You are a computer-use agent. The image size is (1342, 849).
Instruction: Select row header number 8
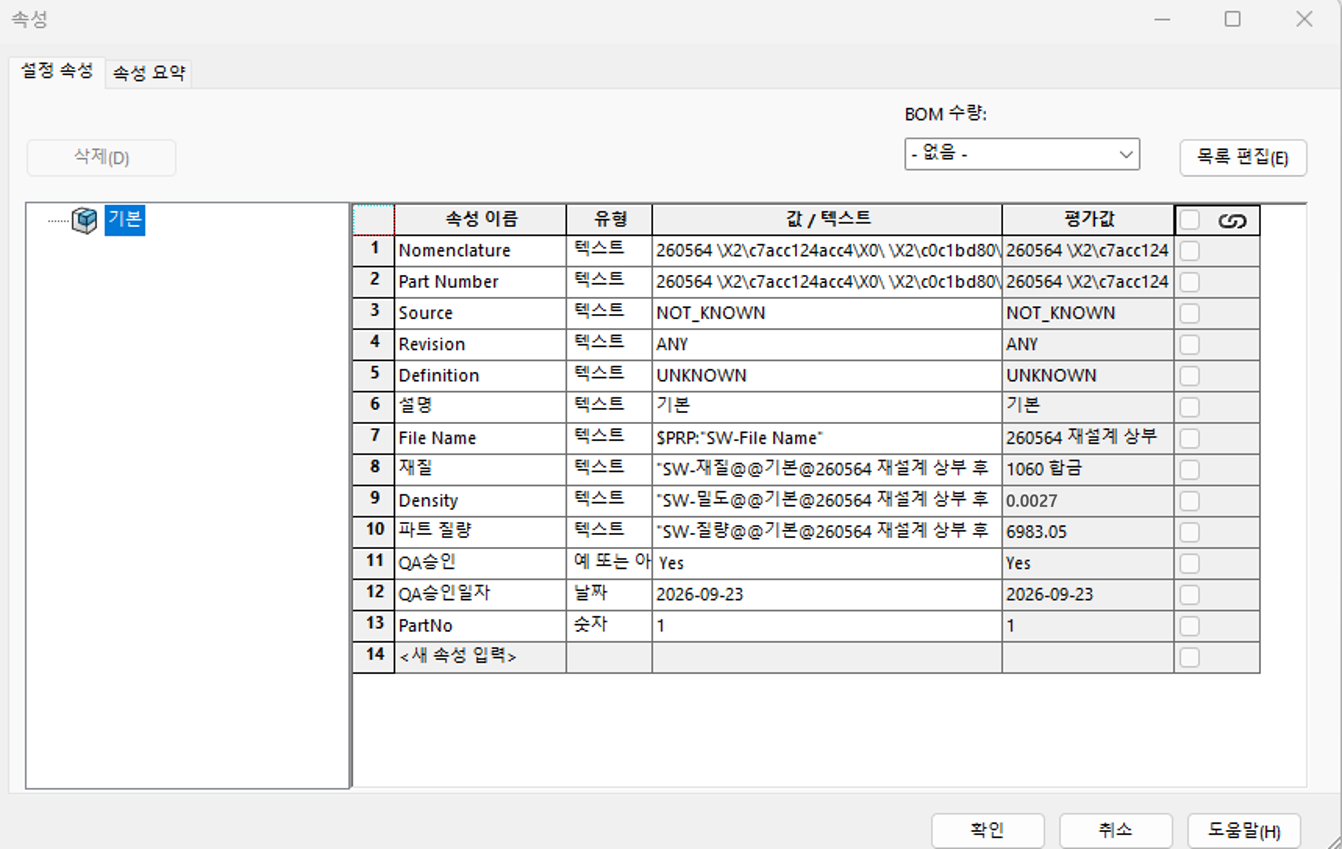[374, 469]
